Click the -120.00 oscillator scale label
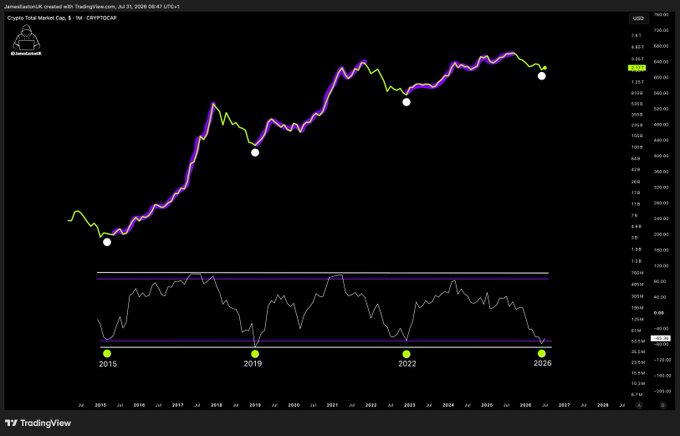The width and height of the screenshot is (680, 436). 661,360
